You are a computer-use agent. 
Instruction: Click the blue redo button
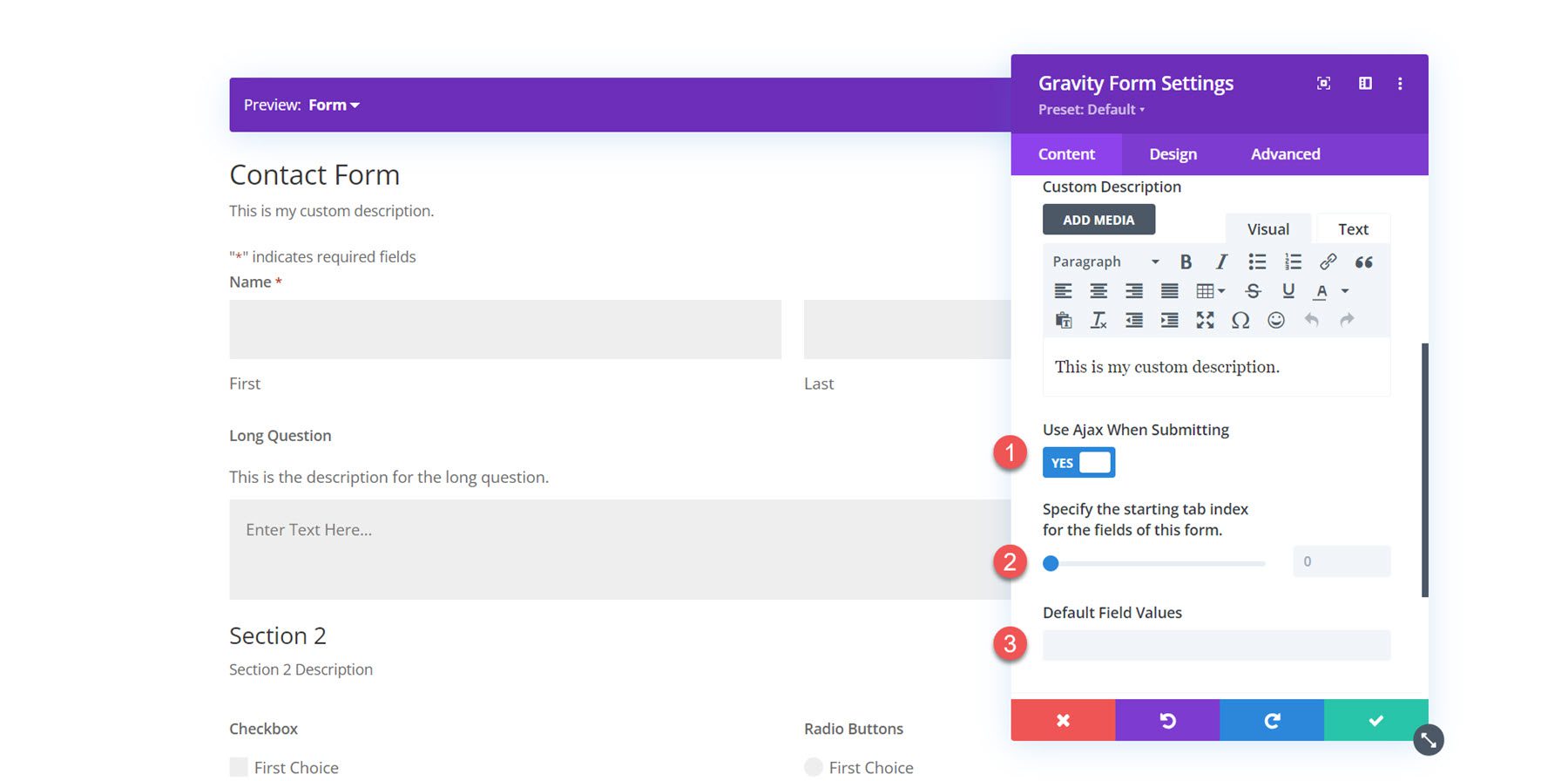(1272, 720)
